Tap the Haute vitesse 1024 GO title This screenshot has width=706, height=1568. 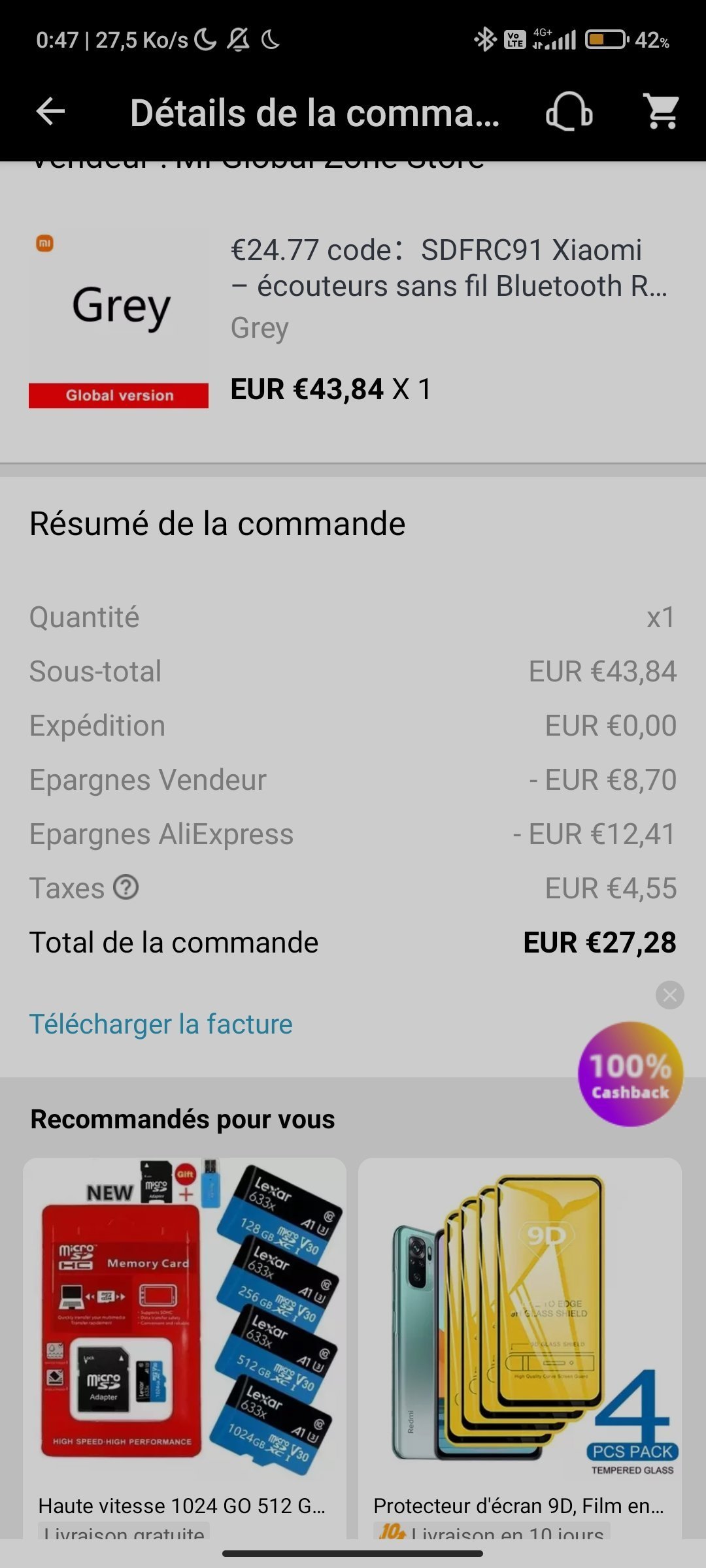(182, 1505)
